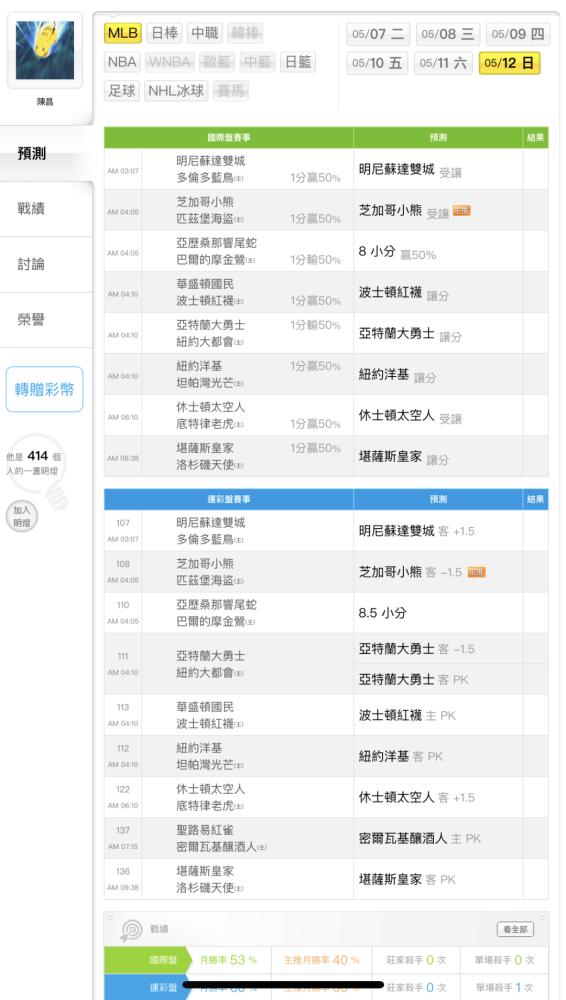
Task: Open the NBA league tab
Action: click(122, 62)
